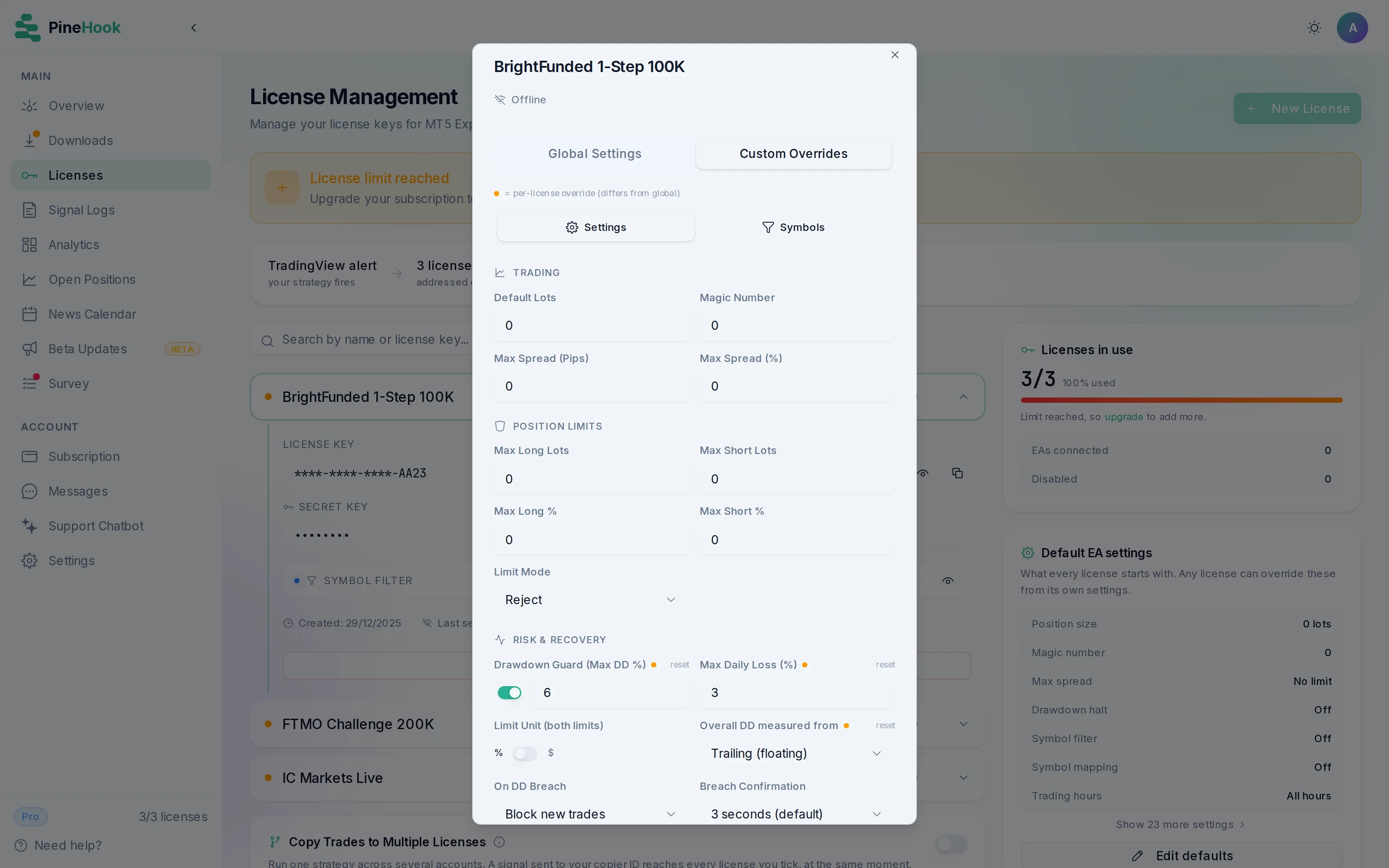Close the BrightFunded settings dialog
1389x868 pixels.
[895, 55]
